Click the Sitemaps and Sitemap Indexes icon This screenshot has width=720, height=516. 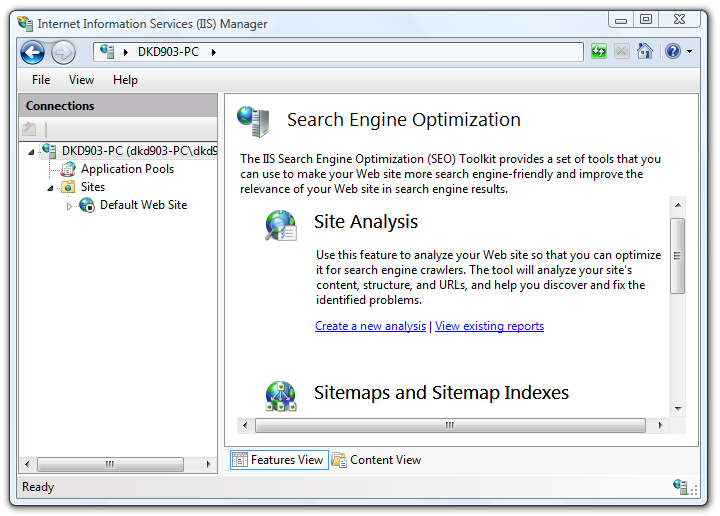click(x=280, y=396)
